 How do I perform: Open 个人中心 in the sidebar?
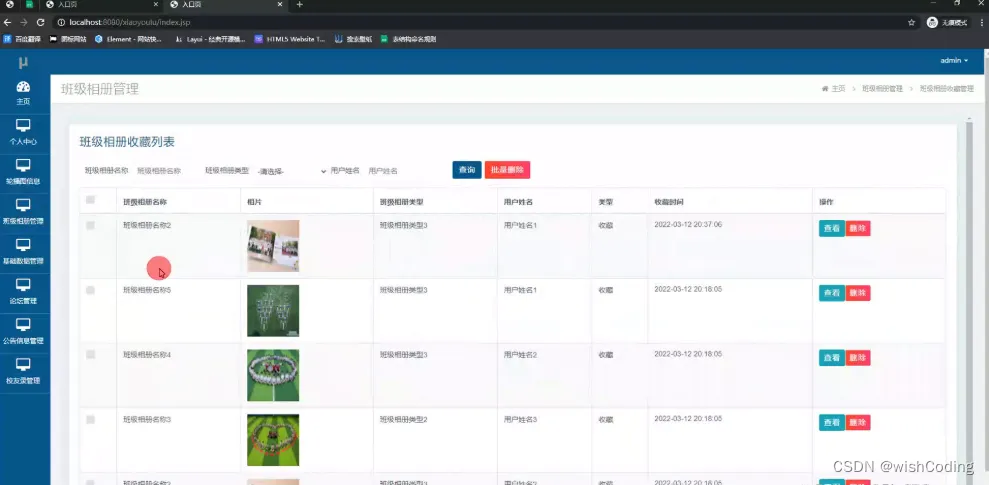pos(23,132)
